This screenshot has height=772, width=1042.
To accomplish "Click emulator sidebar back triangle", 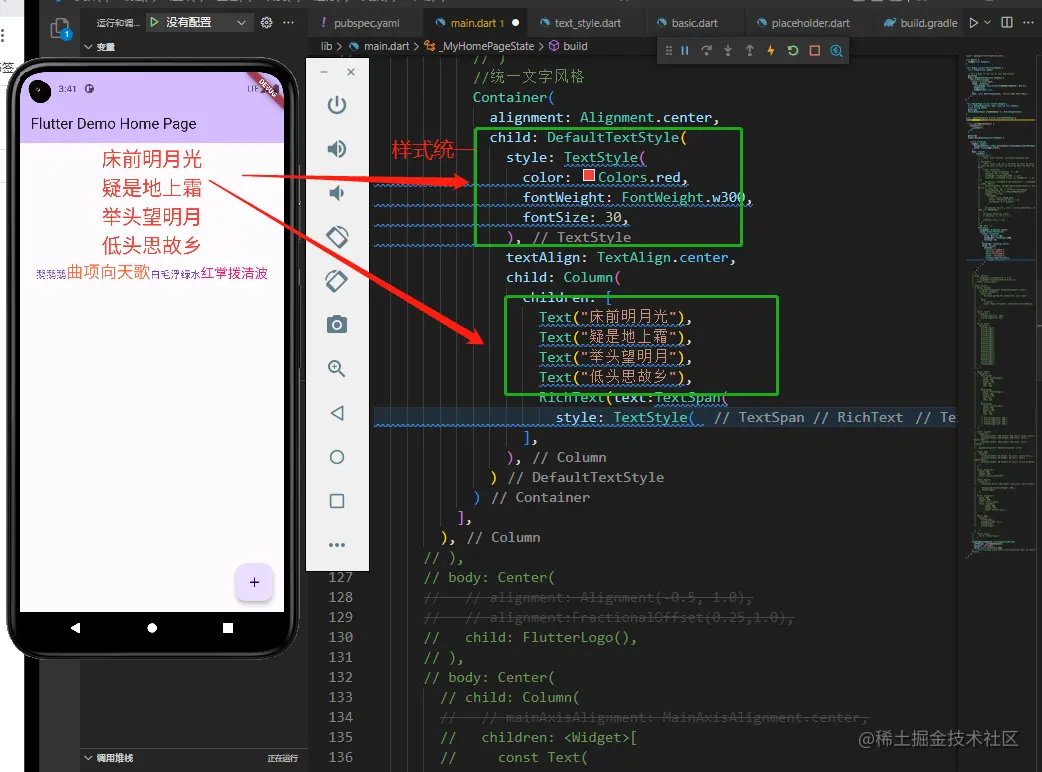I will click(x=337, y=413).
